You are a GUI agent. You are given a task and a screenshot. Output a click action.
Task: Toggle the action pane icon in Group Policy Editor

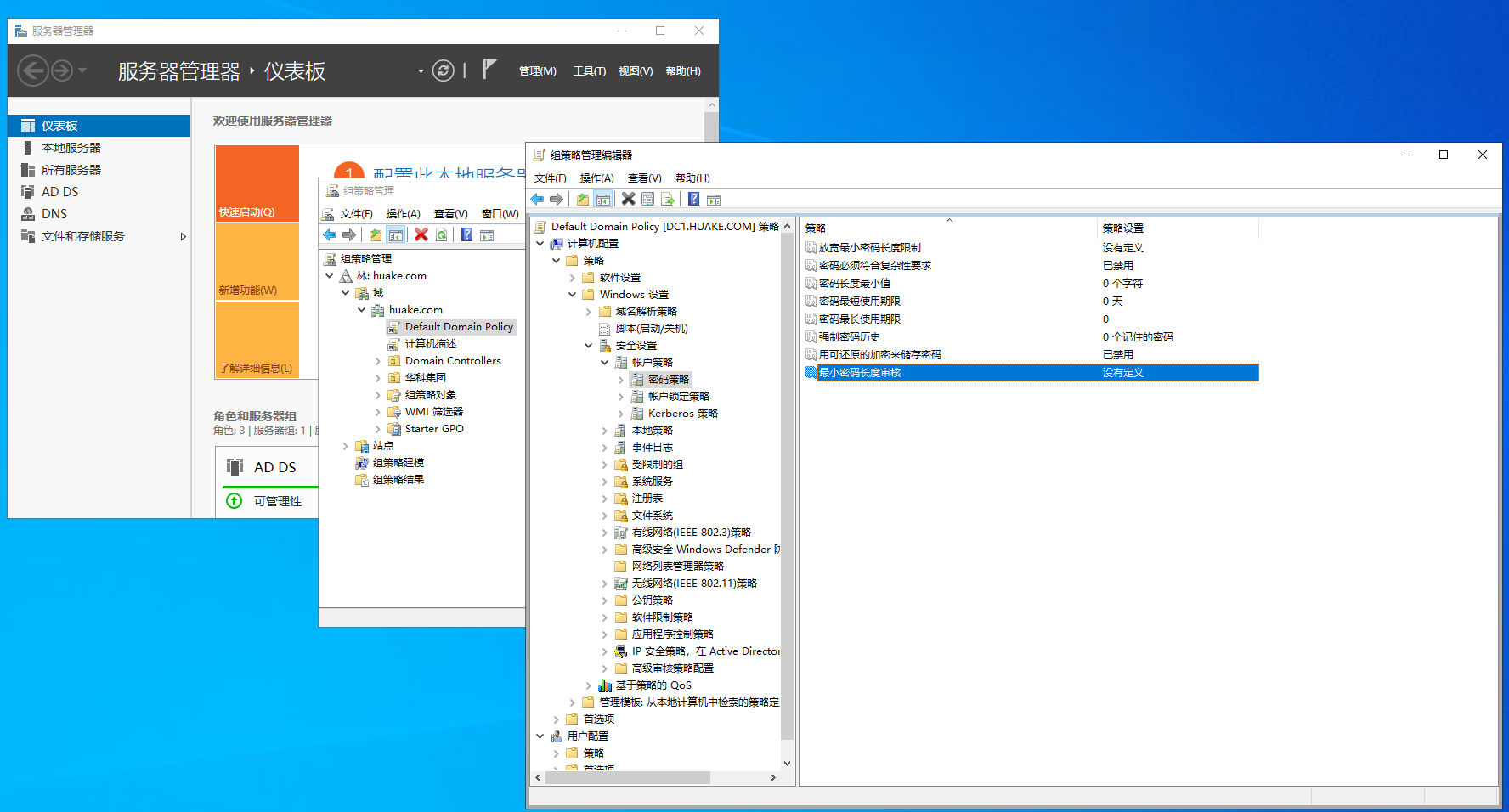(x=714, y=200)
